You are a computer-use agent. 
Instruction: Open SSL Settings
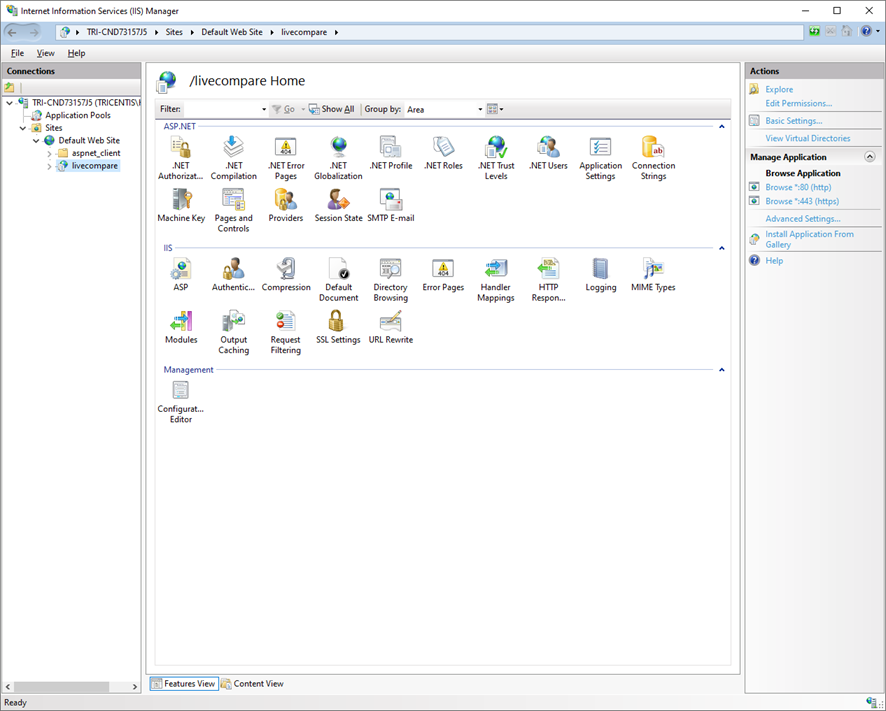pyautogui.click(x=338, y=324)
